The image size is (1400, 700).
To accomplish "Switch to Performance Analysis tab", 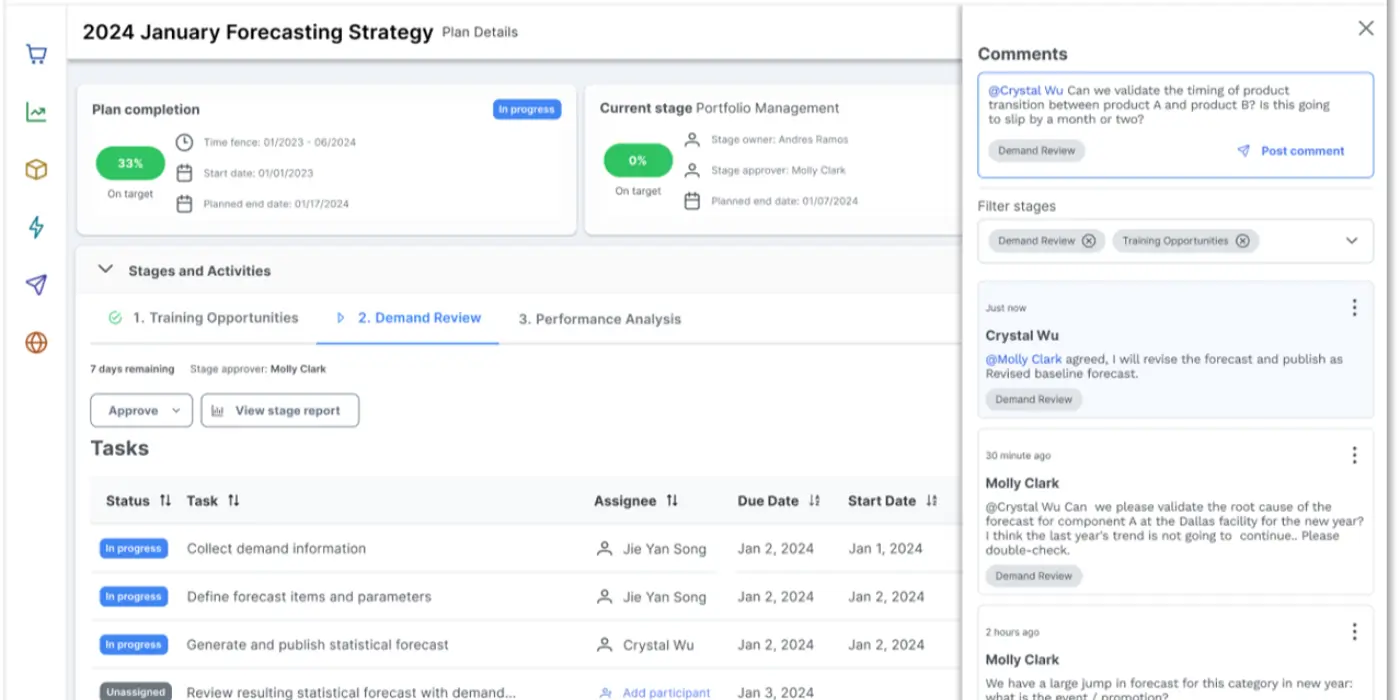I will 600,319.
